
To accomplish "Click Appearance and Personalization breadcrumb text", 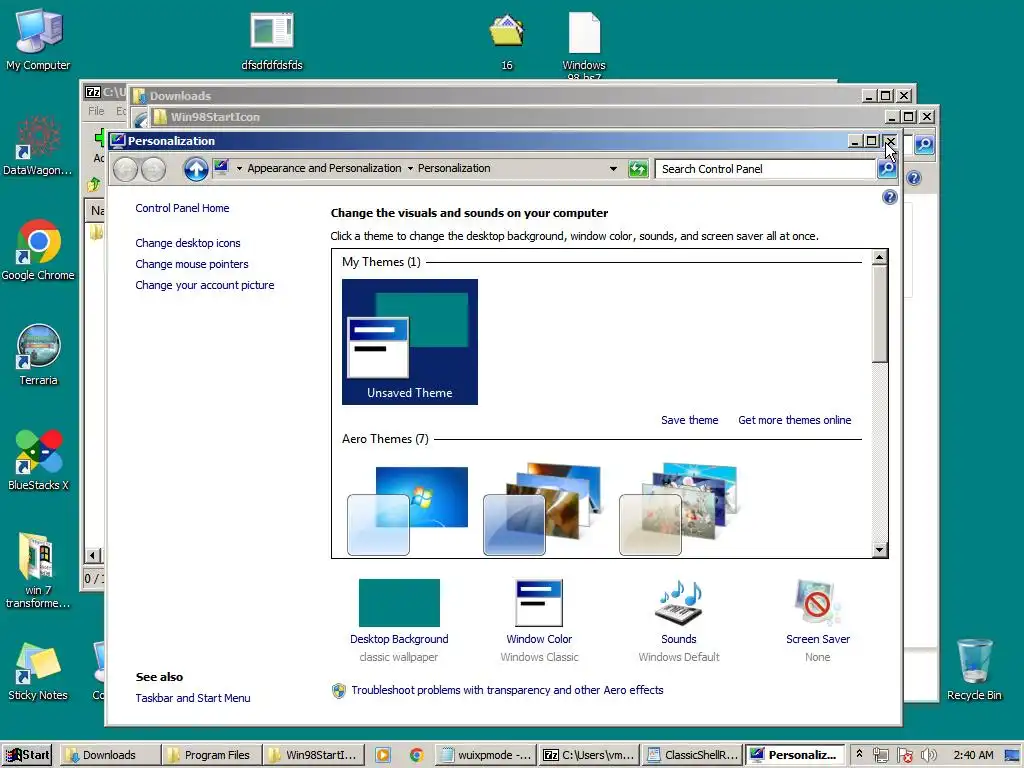I will (x=324, y=168).
